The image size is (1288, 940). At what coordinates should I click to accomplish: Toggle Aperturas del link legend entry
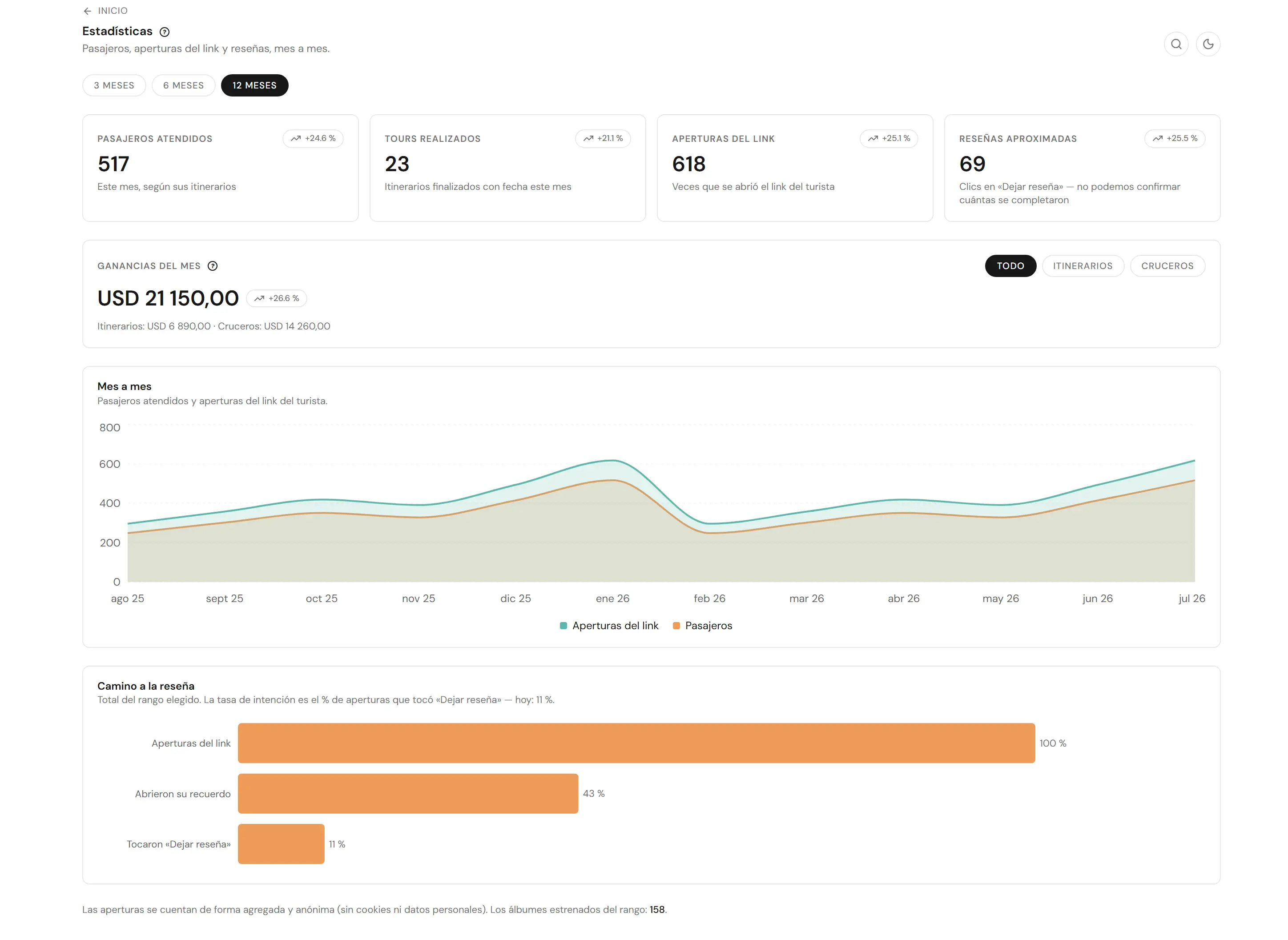pyautogui.click(x=609, y=625)
